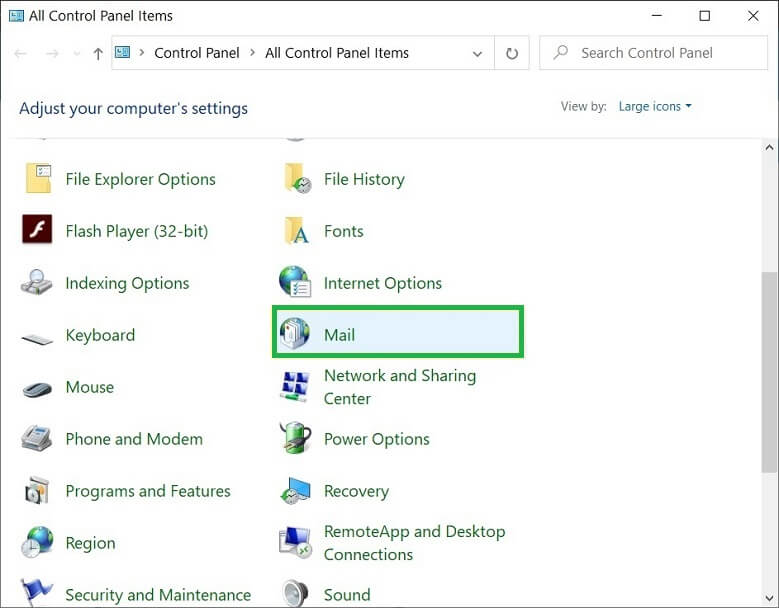Click the Programs and Features icon
The height and width of the screenshot is (608, 779).
[x=37, y=490]
